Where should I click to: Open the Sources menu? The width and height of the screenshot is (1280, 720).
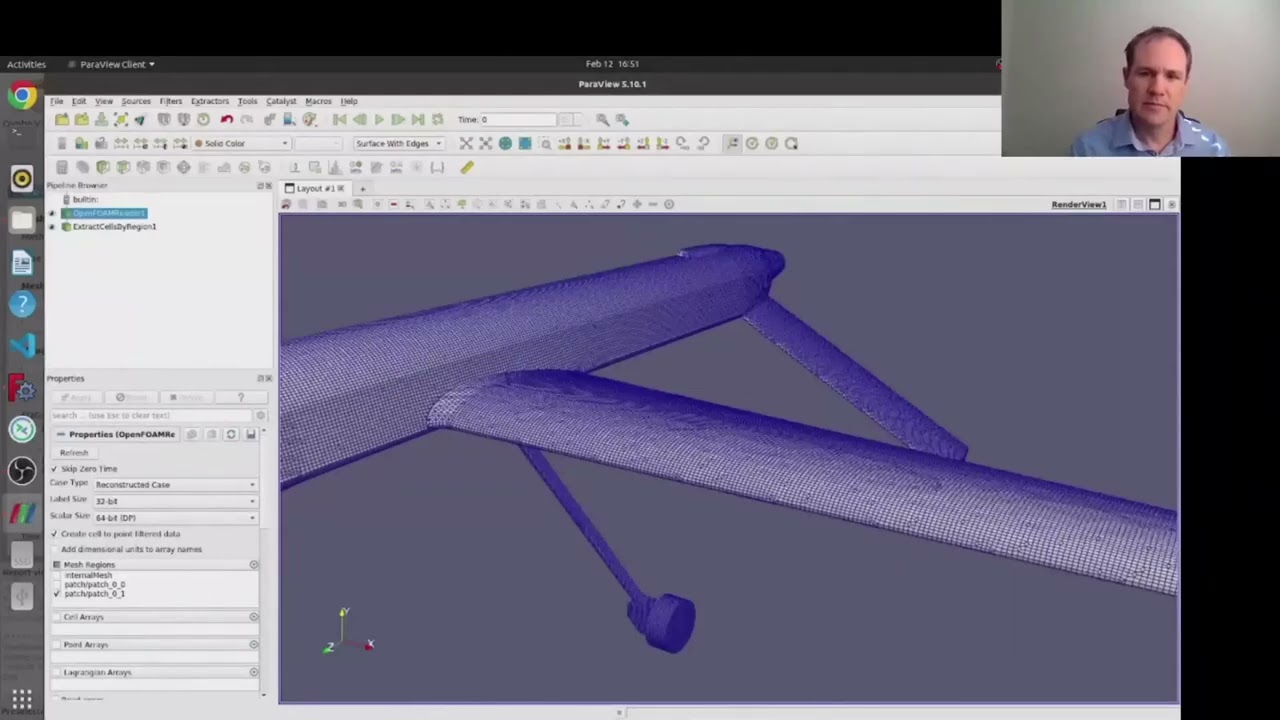[x=136, y=101]
